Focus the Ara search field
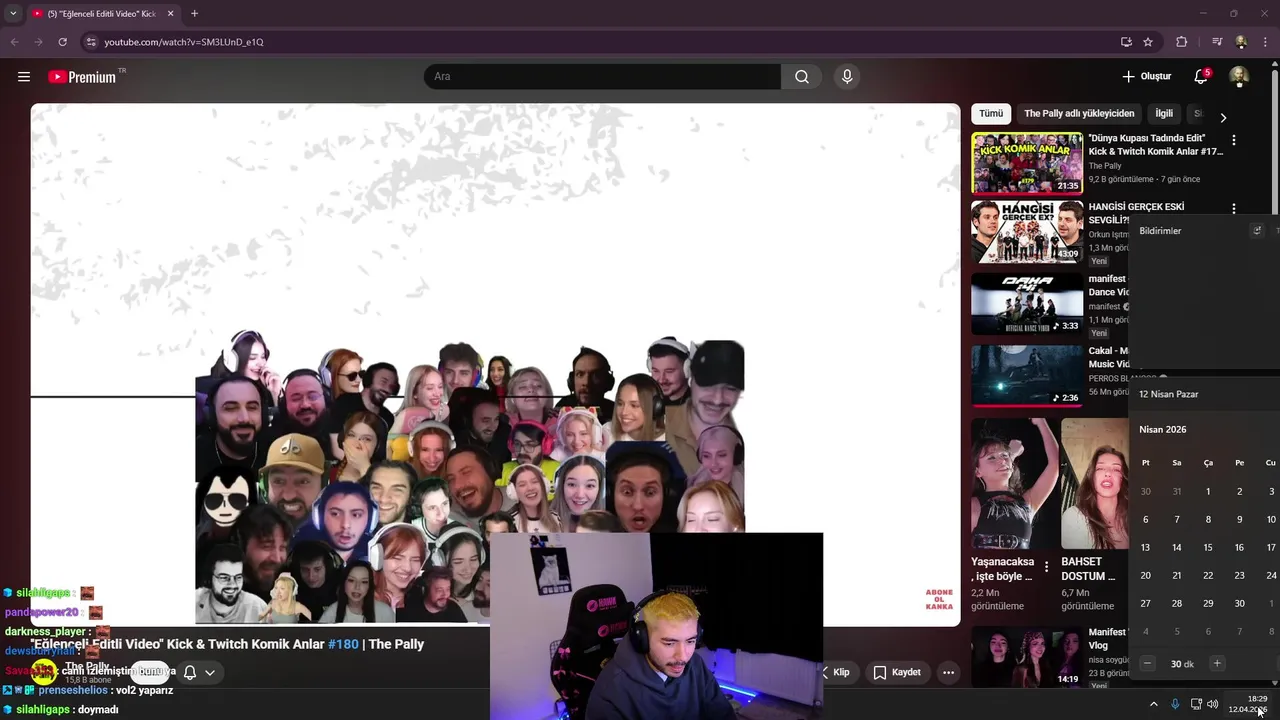Image resolution: width=1280 pixels, height=720 pixels. pyautogui.click(x=602, y=77)
